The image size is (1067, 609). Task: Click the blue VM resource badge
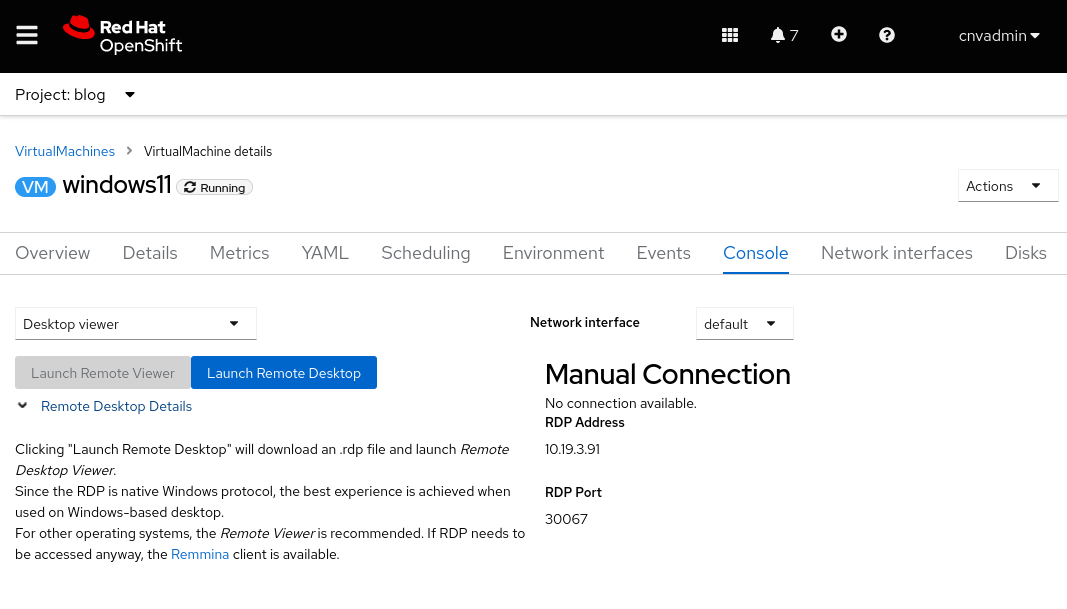click(35, 187)
